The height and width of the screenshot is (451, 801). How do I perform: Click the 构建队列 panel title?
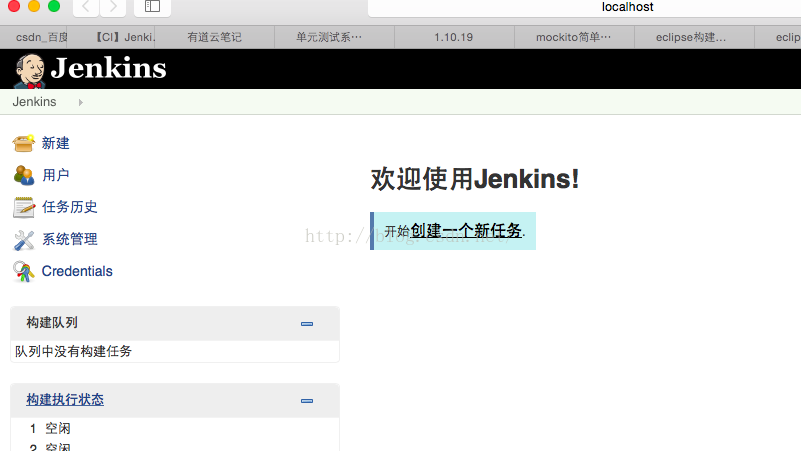click(52, 323)
